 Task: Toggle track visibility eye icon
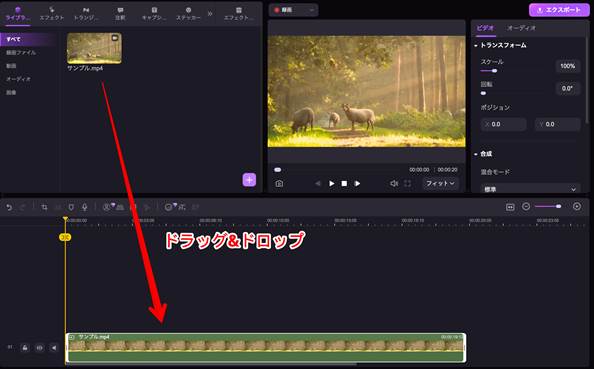click(x=39, y=348)
